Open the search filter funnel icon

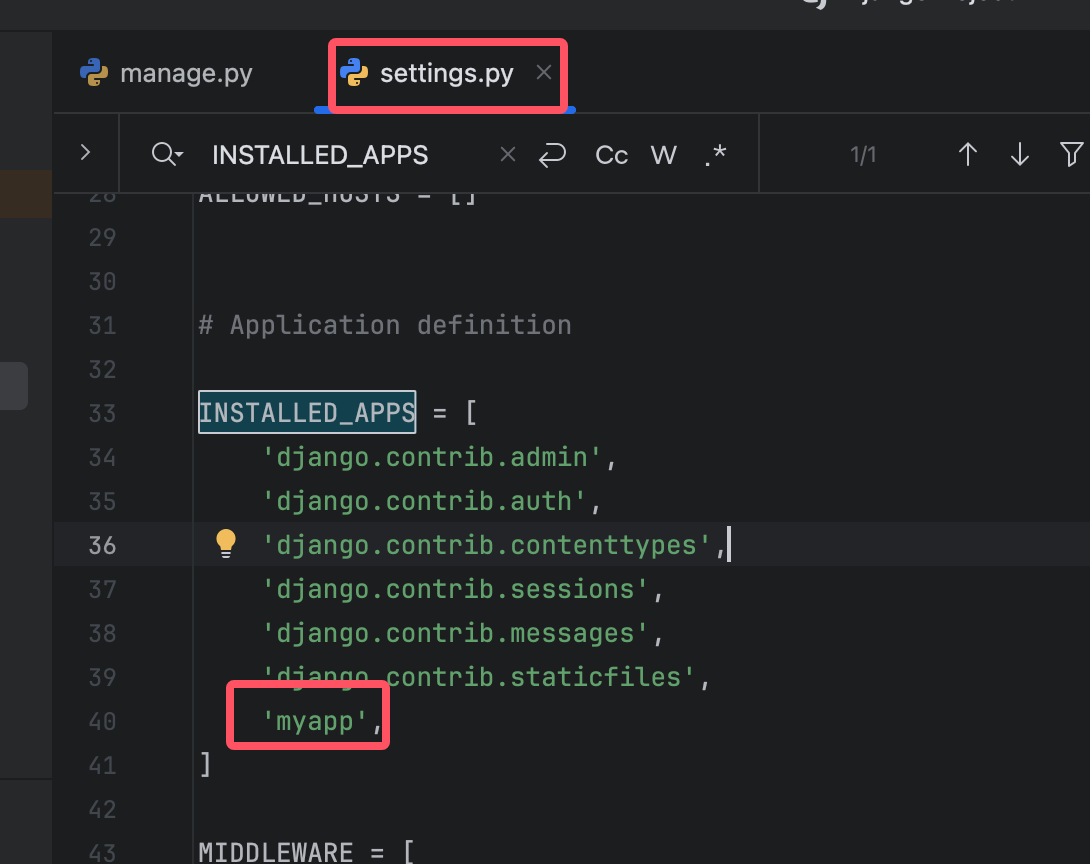pyautogui.click(x=1071, y=155)
